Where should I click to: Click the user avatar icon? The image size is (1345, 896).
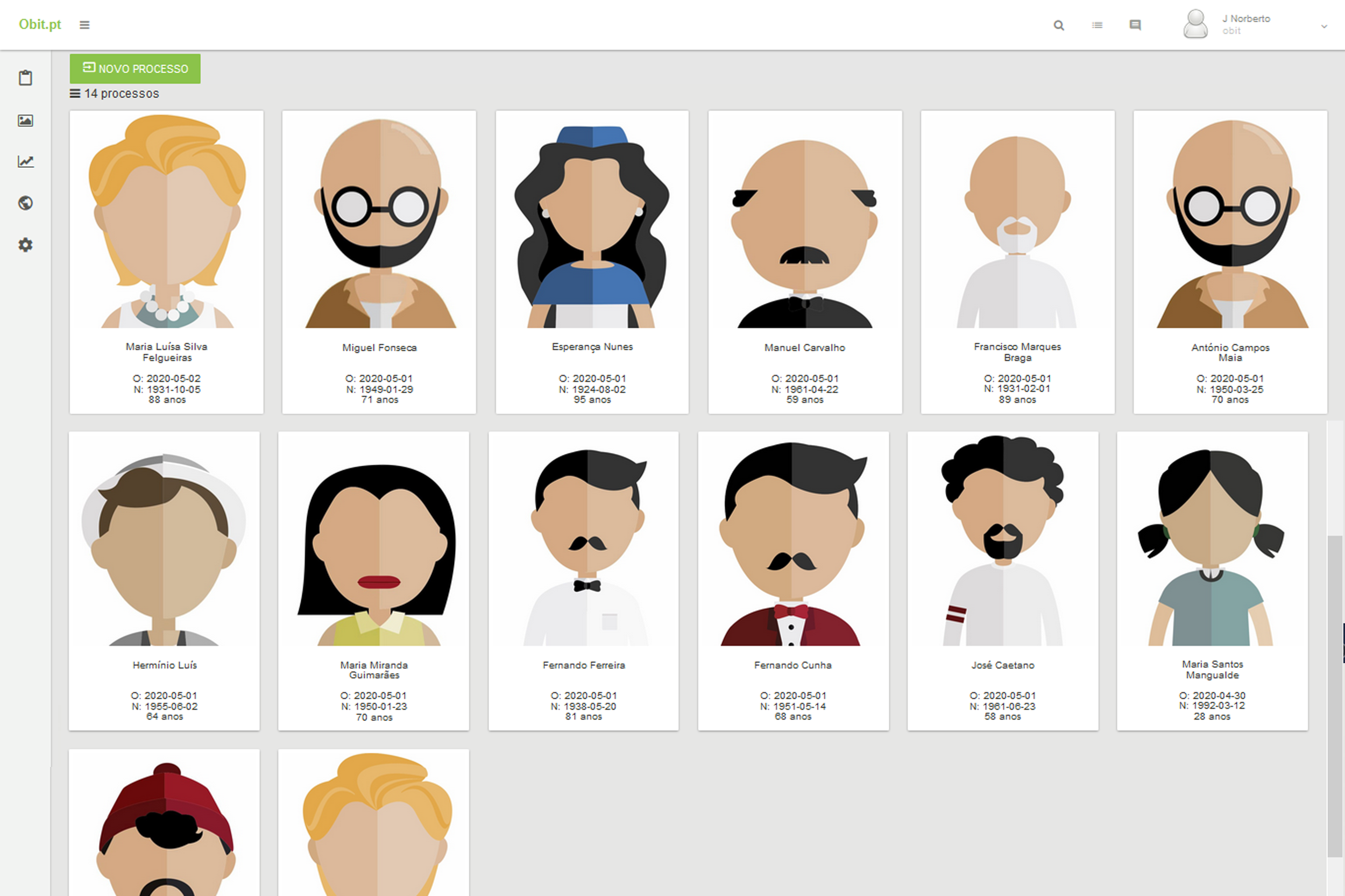point(1195,24)
